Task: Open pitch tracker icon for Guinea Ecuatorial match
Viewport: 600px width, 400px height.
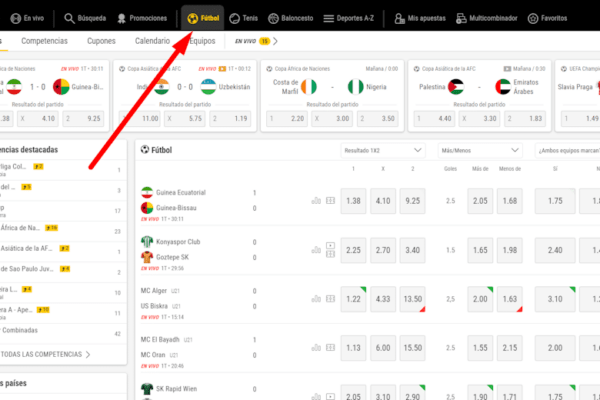Action: [331, 201]
